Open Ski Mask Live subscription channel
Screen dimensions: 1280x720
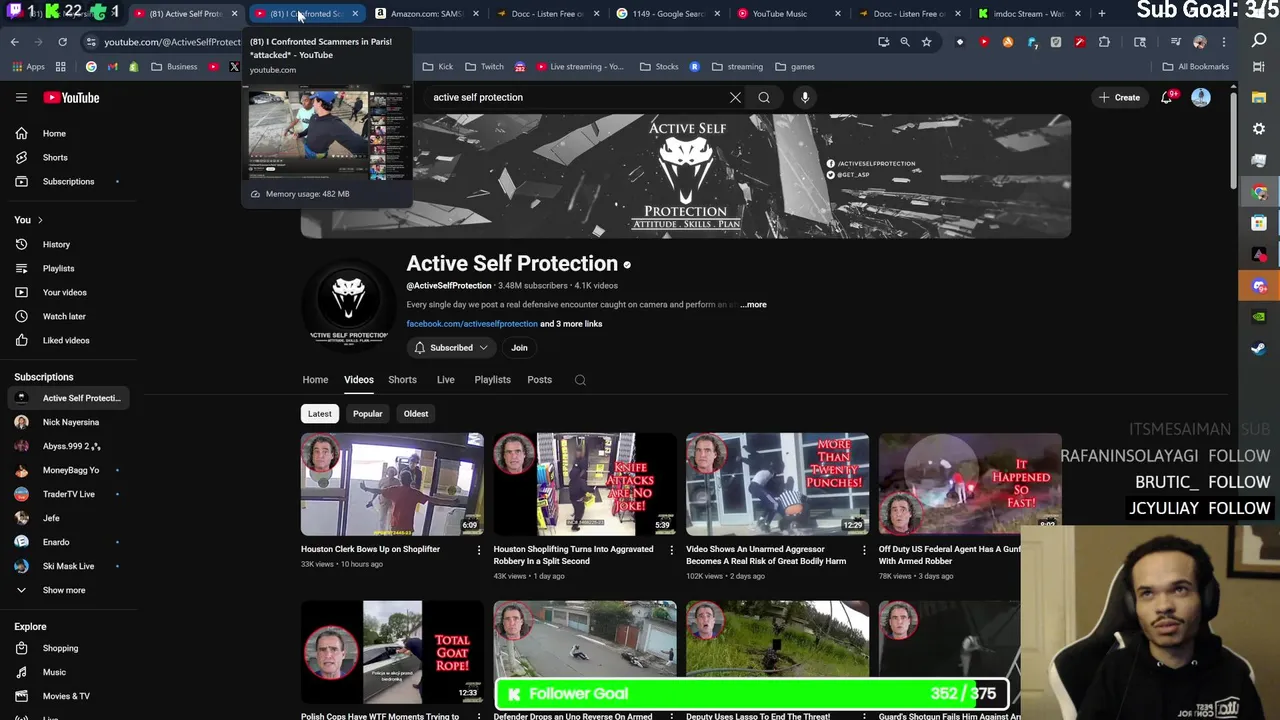tap(68, 566)
